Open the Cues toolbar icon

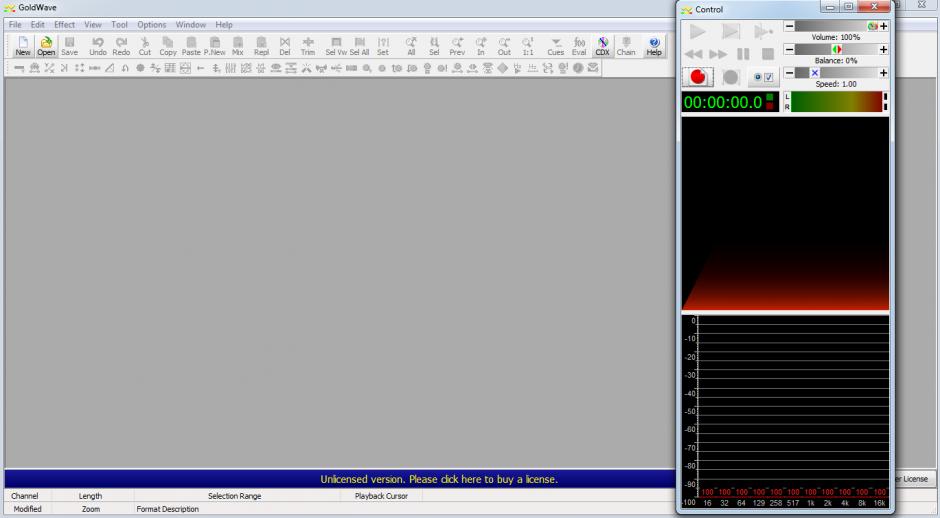point(556,46)
